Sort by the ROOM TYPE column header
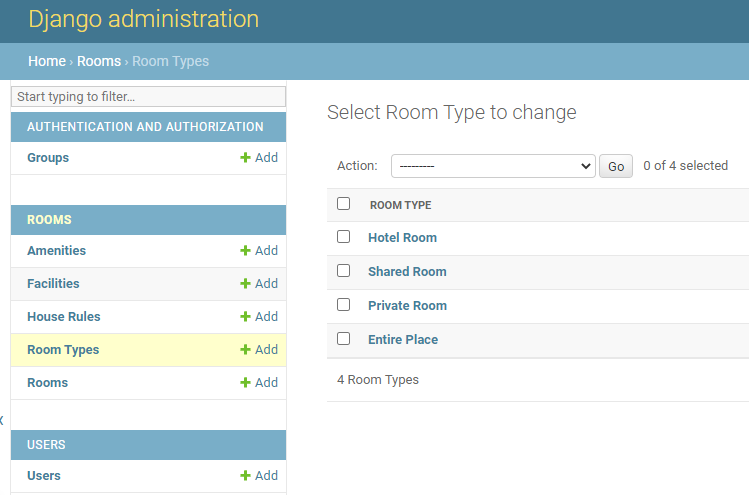 pos(400,205)
